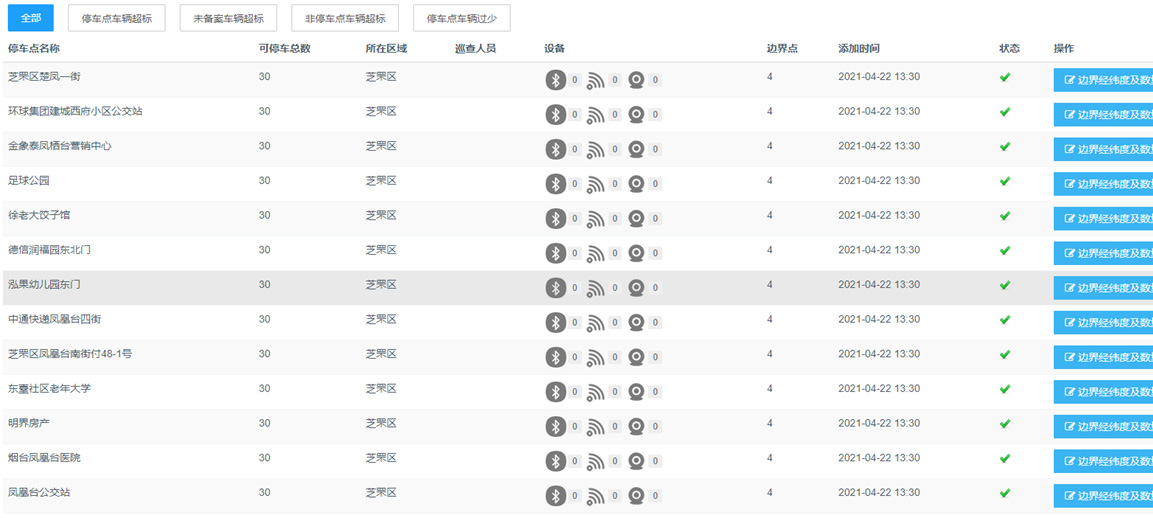The image size is (1153, 518).
Task: Click Bluetooth icon in 芝罘区凤凰台南街付48-1号 row
Action: pyautogui.click(x=556, y=357)
